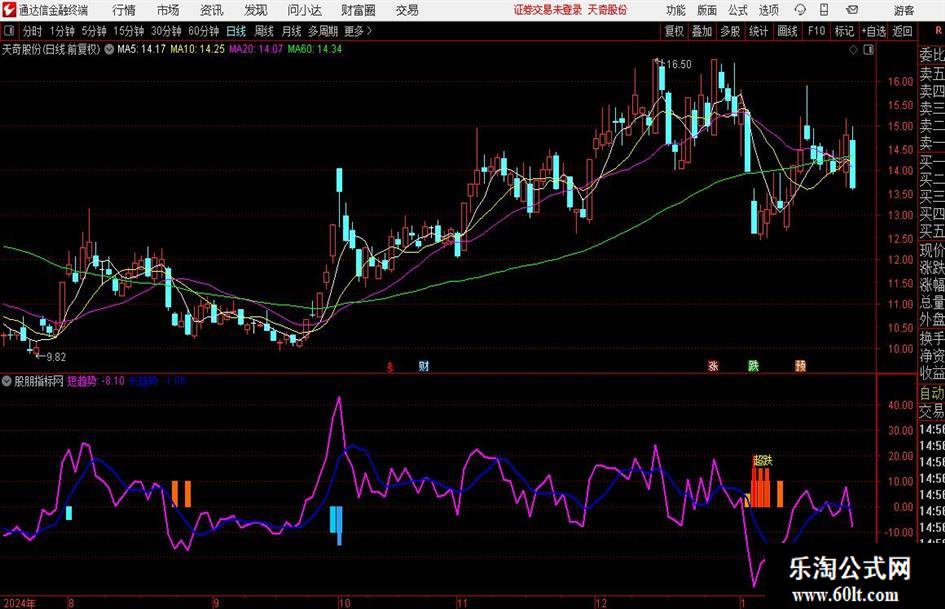Click the 复权 button
The height and width of the screenshot is (609, 945).
pyautogui.click(x=674, y=31)
